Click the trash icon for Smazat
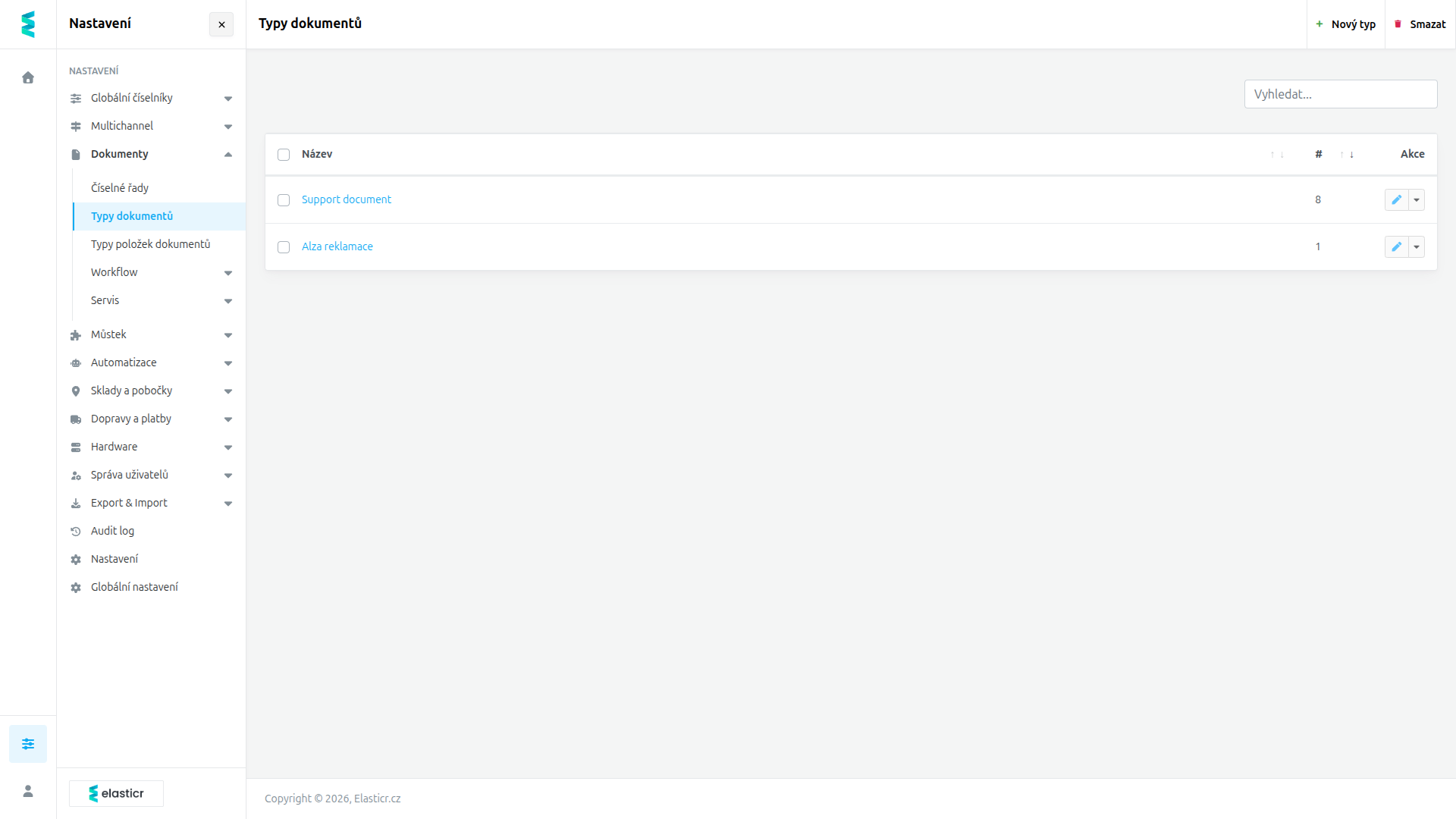1456x819 pixels. click(1398, 24)
